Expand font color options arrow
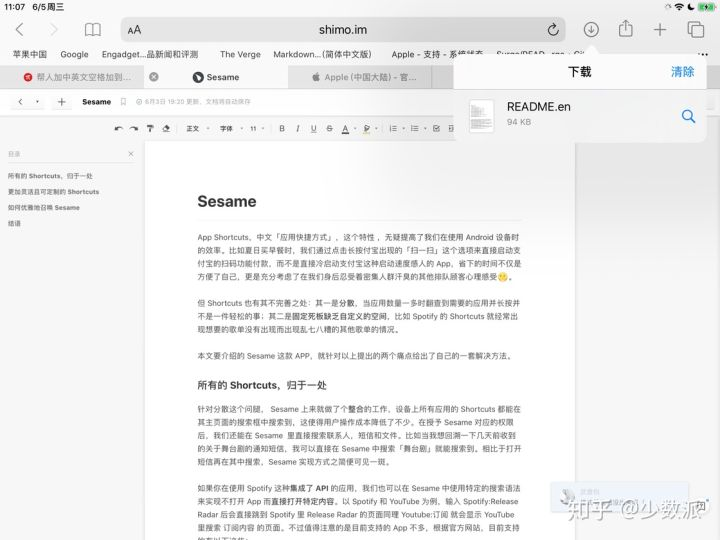Screen dimensions: 720x540 click(x=355, y=129)
